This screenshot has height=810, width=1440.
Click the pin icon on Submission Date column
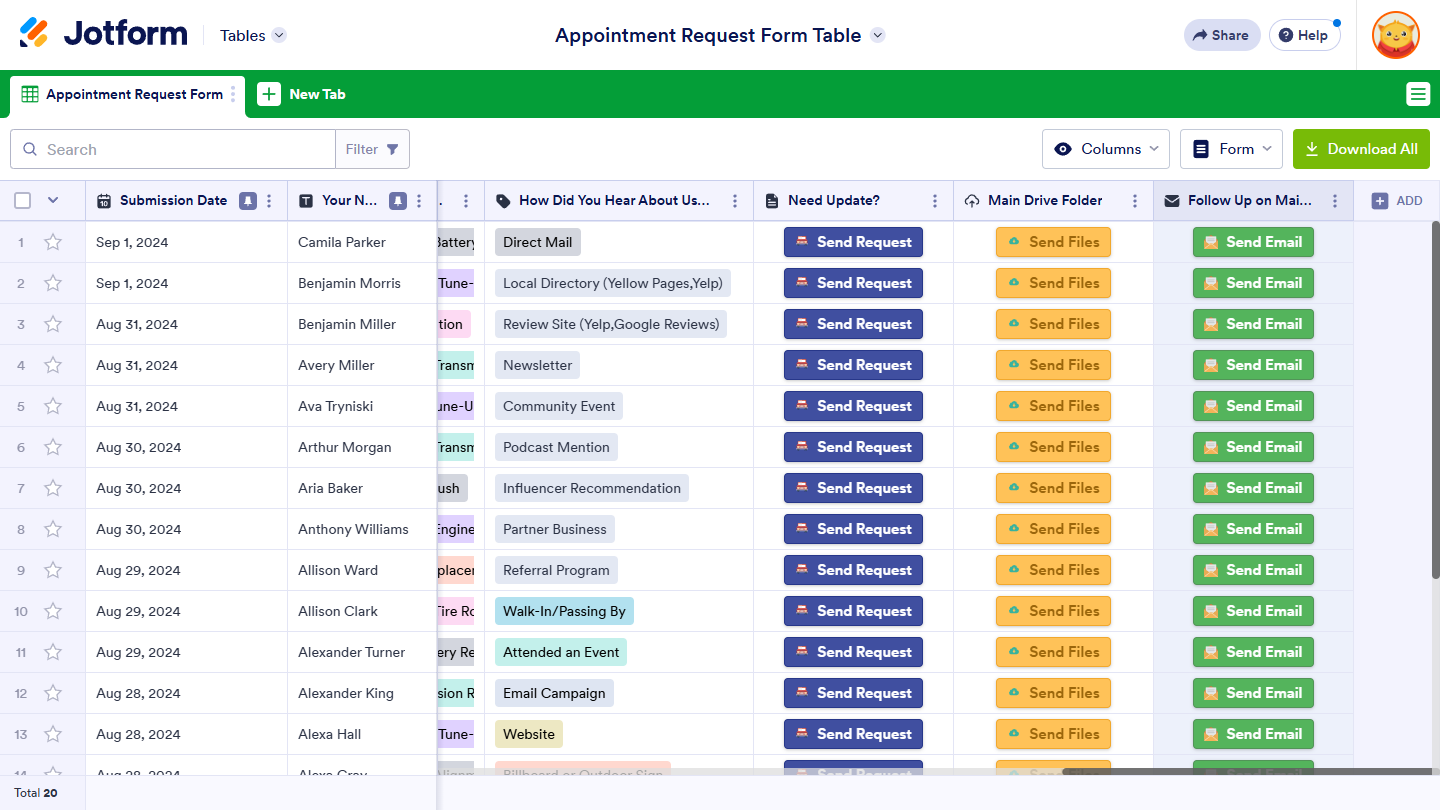coord(247,201)
